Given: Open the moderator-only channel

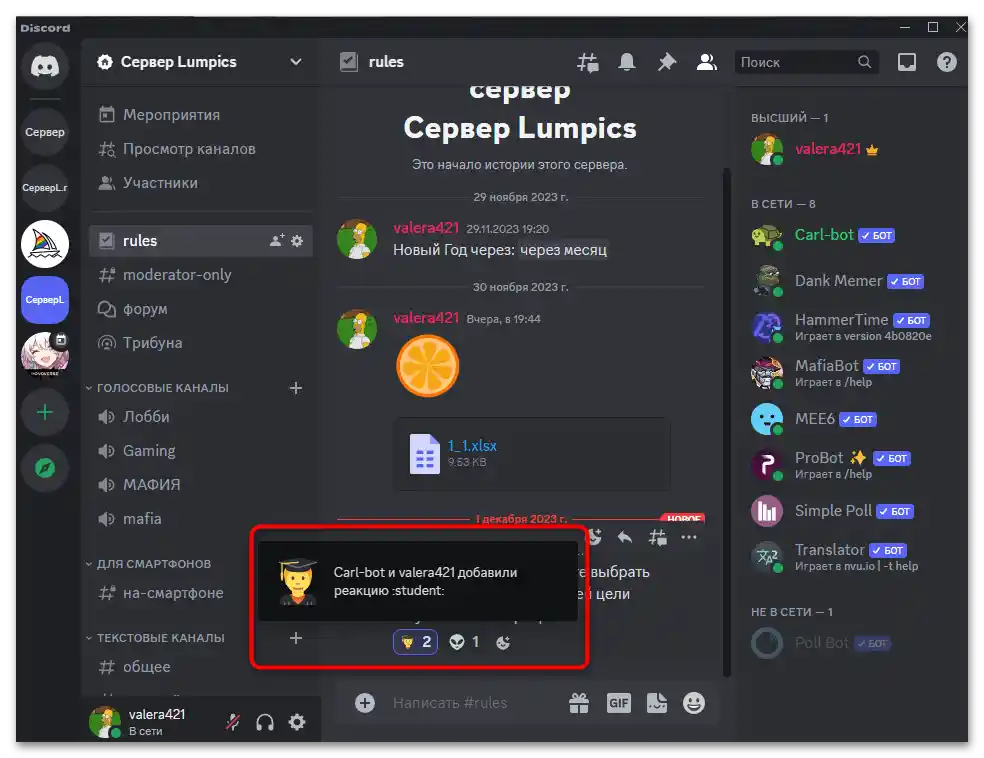Looking at the screenshot, I should 201,275.
